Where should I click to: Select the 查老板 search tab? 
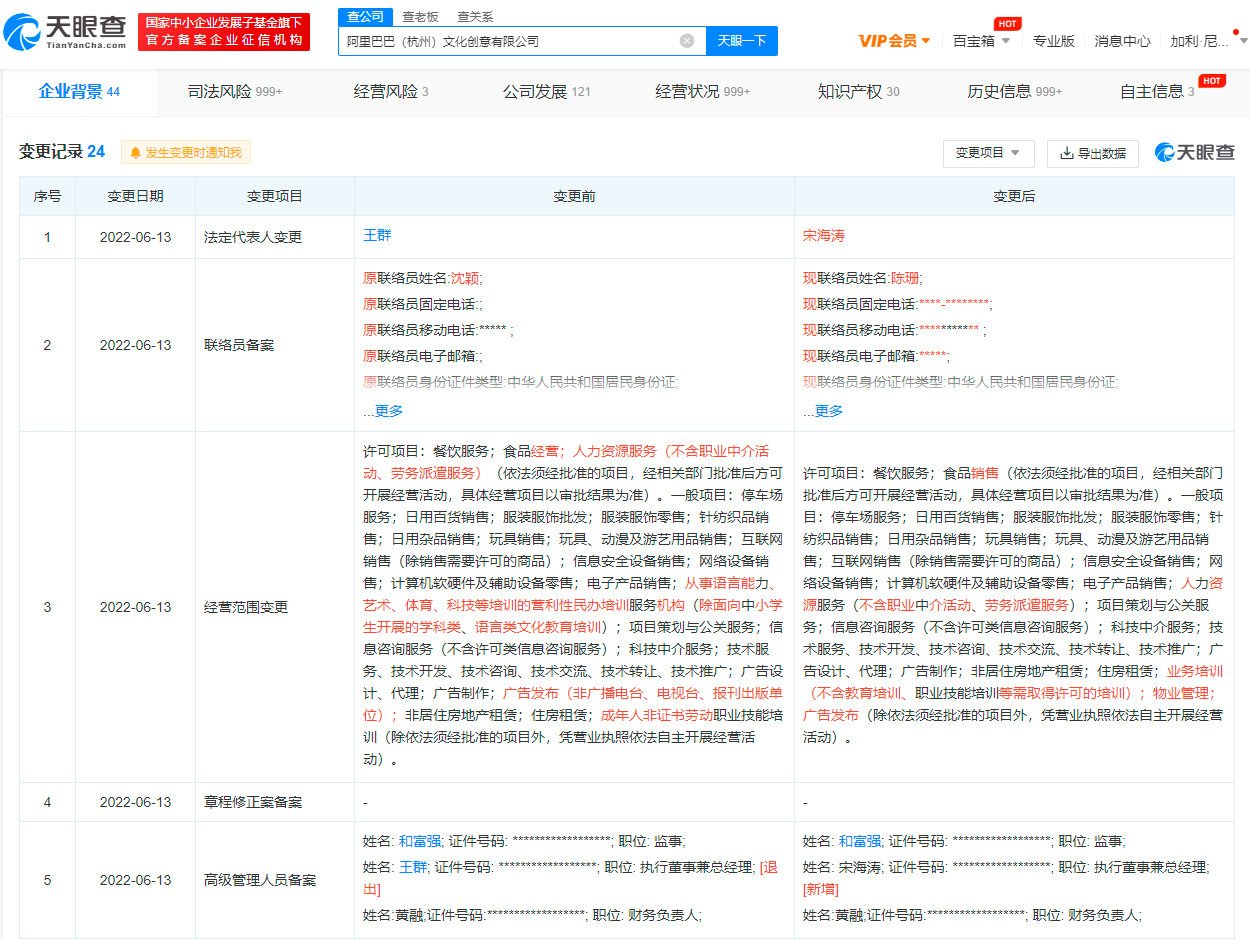click(420, 17)
